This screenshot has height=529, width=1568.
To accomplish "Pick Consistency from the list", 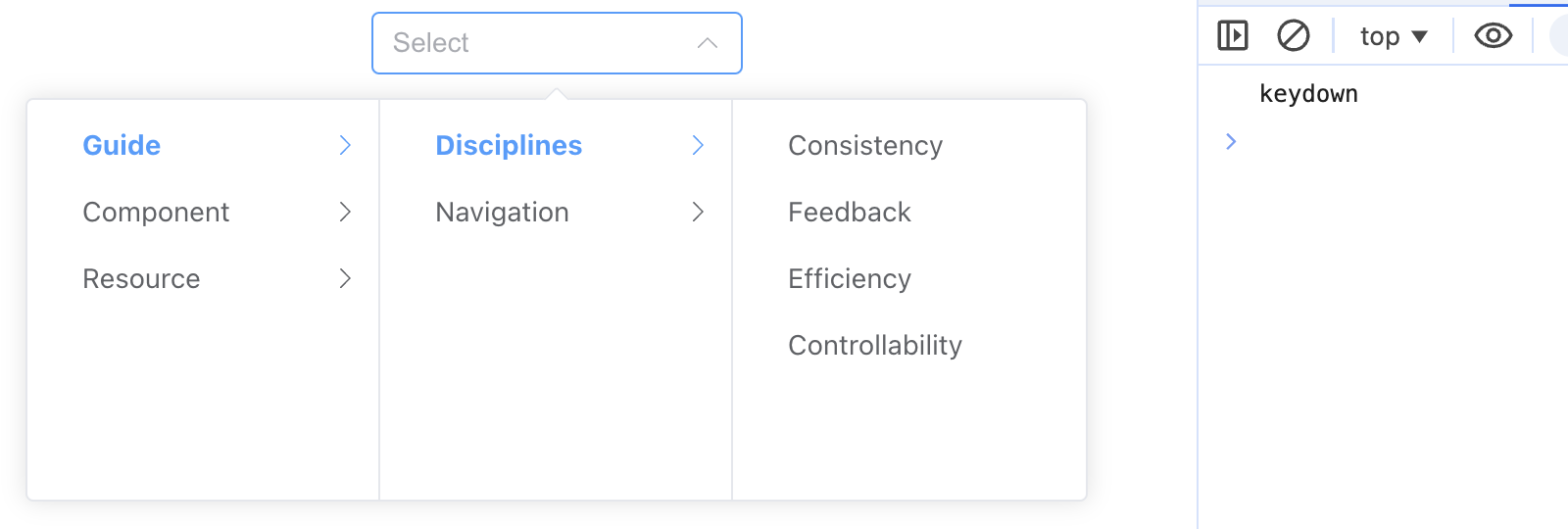I will click(909, 145).
